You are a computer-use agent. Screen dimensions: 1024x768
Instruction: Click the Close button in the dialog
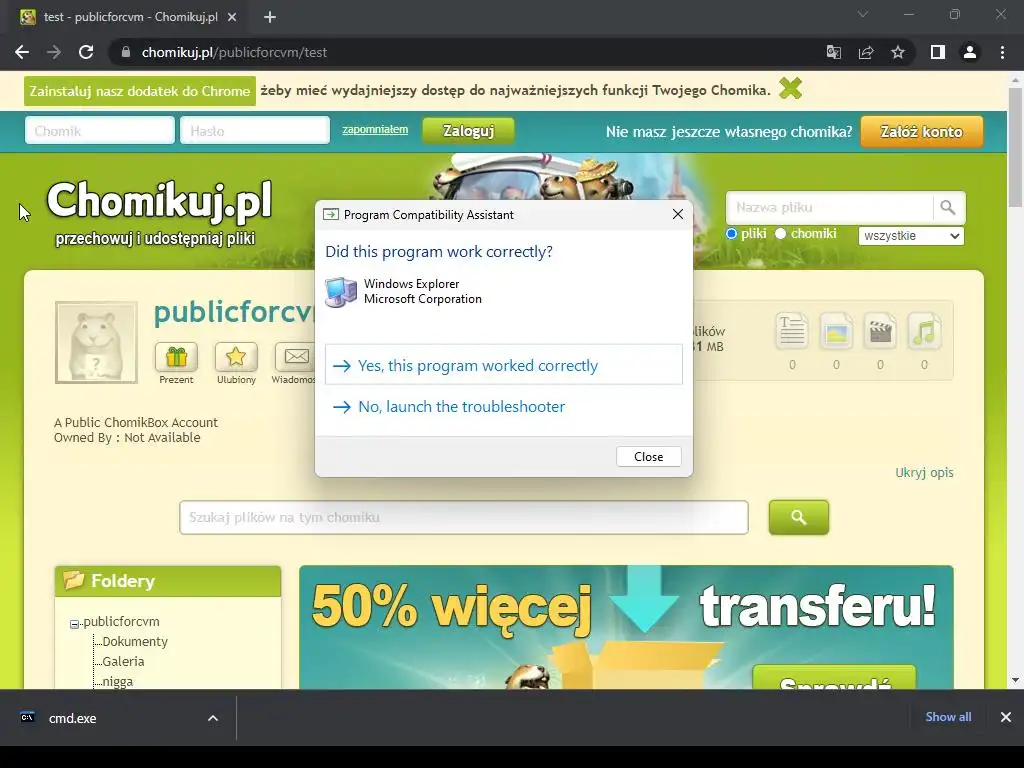click(x=648, y=456)
